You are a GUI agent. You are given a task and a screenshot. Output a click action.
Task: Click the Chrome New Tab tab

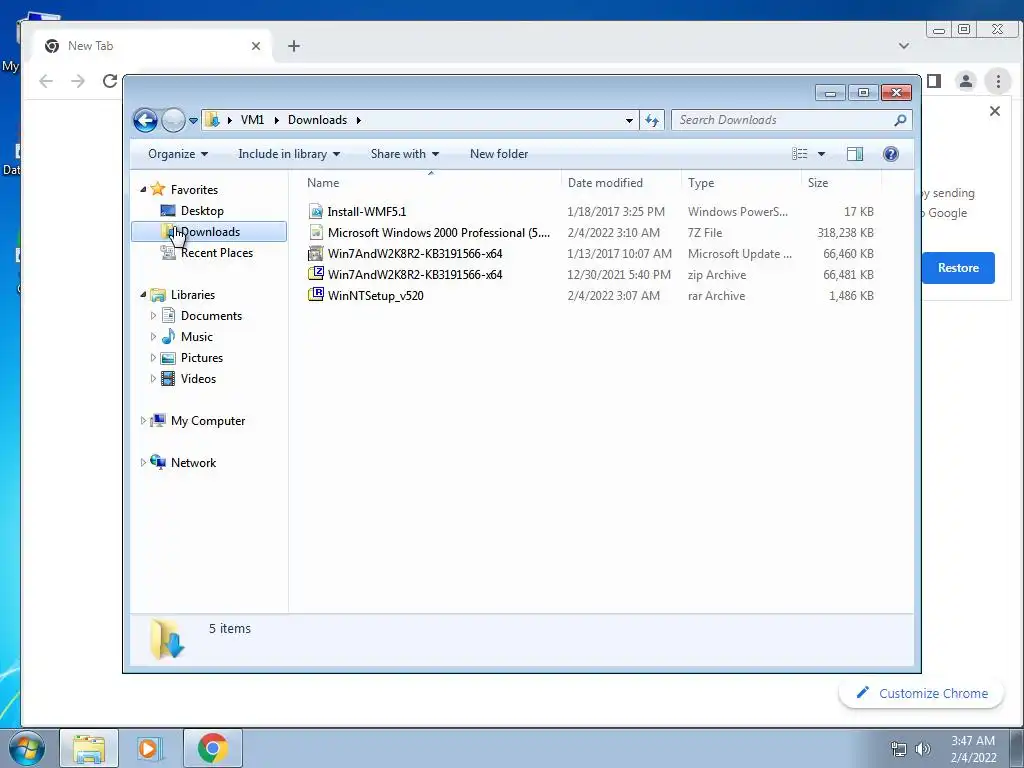[x=152, y=46]
